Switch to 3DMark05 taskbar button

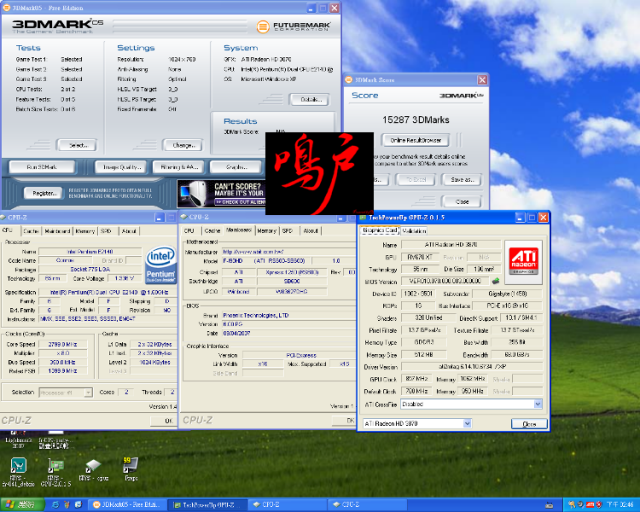click(127, 505)
